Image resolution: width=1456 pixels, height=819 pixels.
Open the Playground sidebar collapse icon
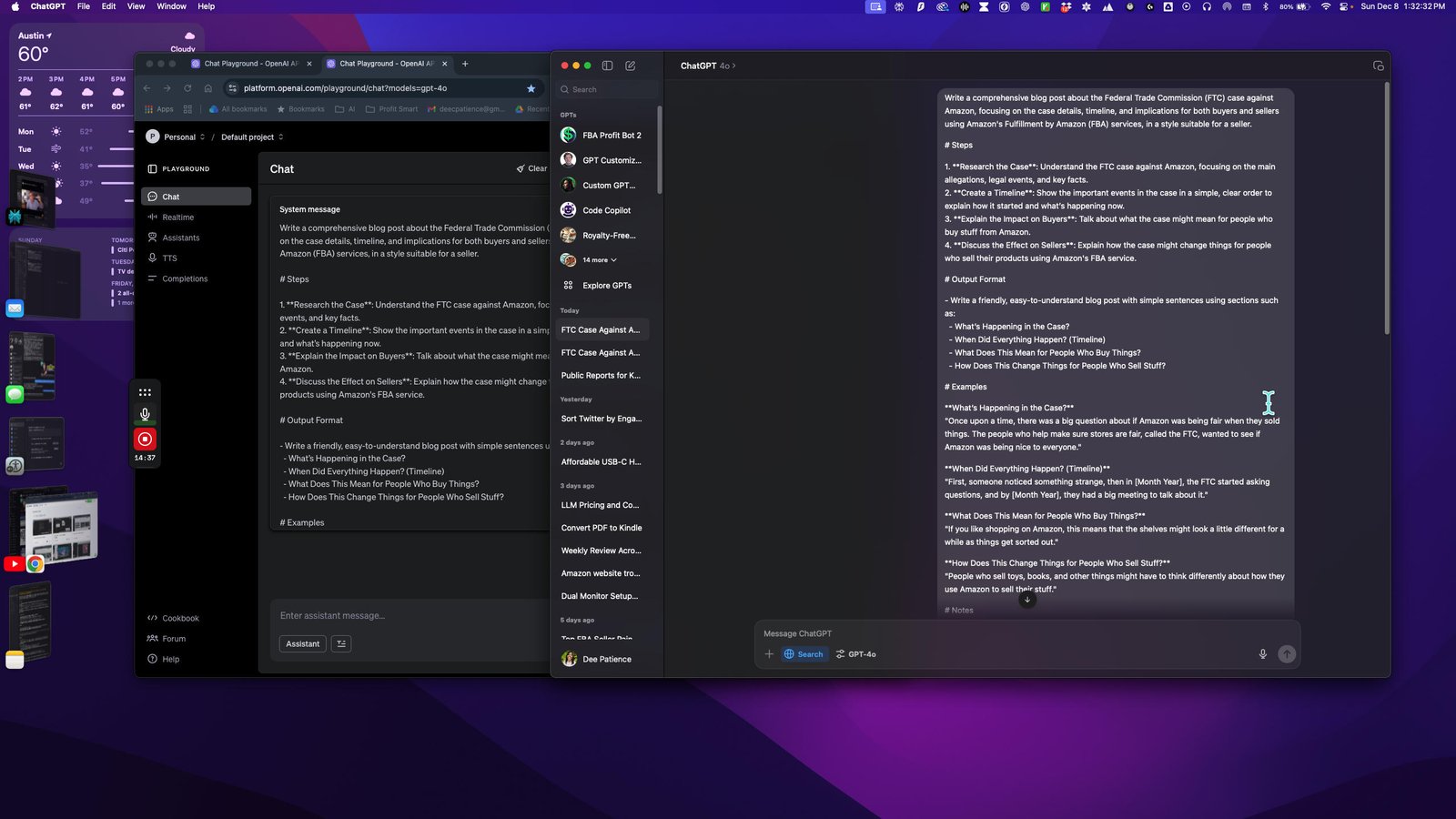coord(152,168)
